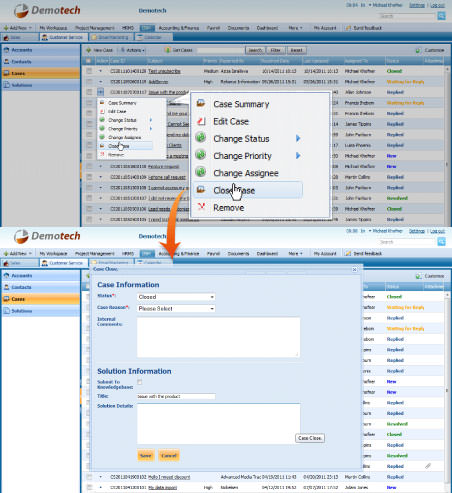The image size is (452, 493).
Task: Click the Demotech logo in the upper view
Action: [47, 10]
